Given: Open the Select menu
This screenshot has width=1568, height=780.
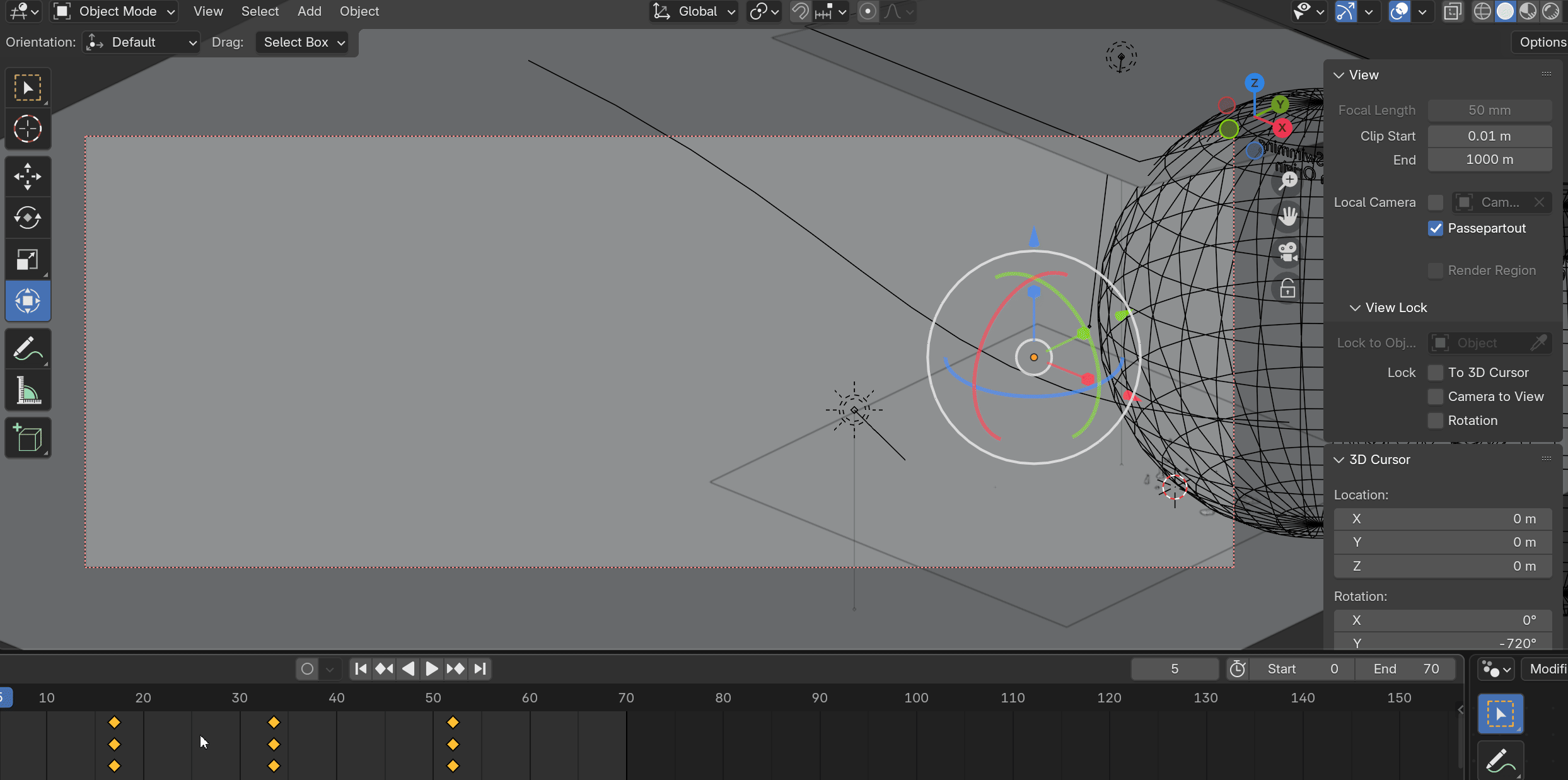Looking at the screenshot, I should tap(260, 11).
